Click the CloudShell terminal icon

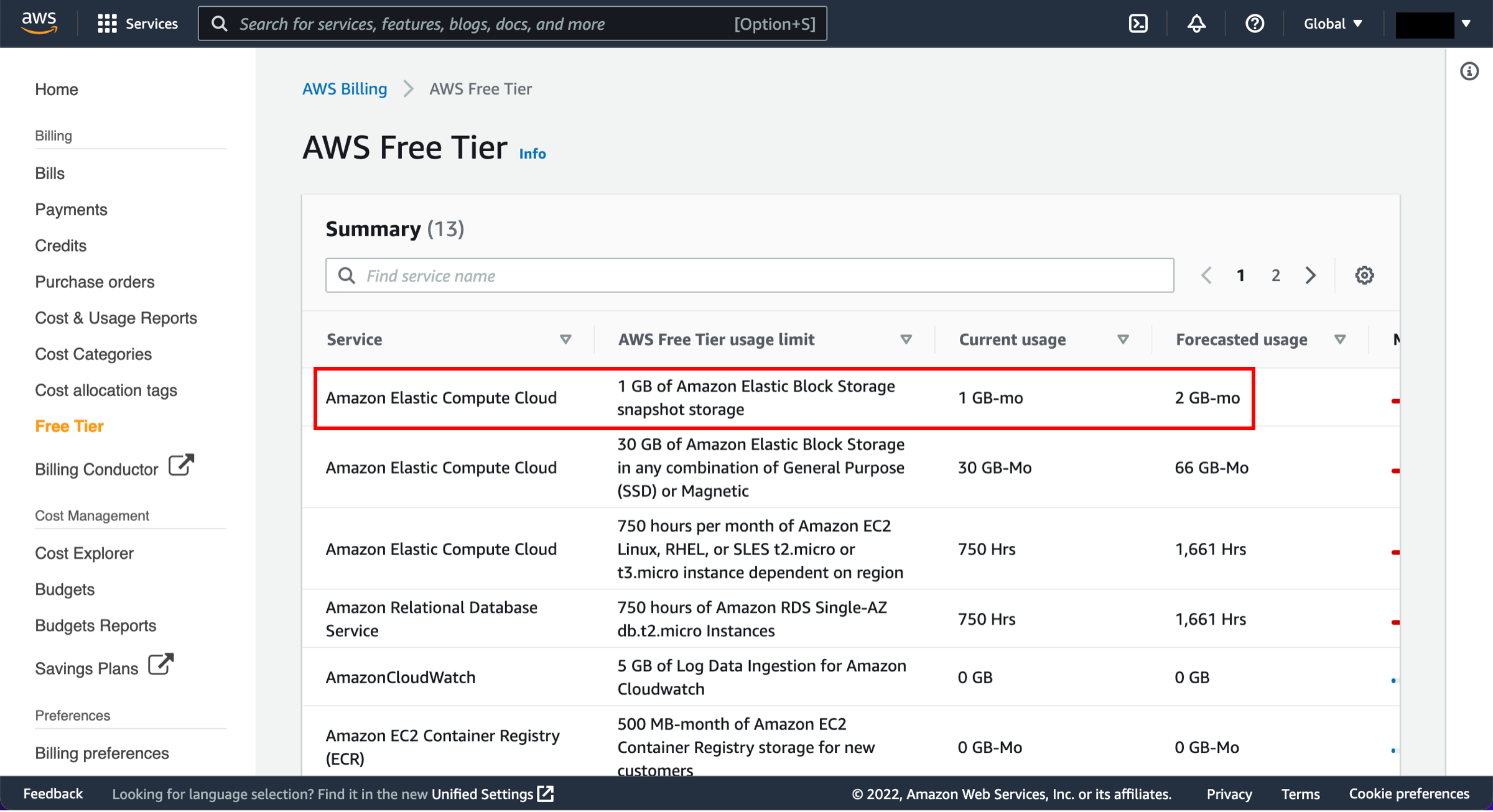1139,24
